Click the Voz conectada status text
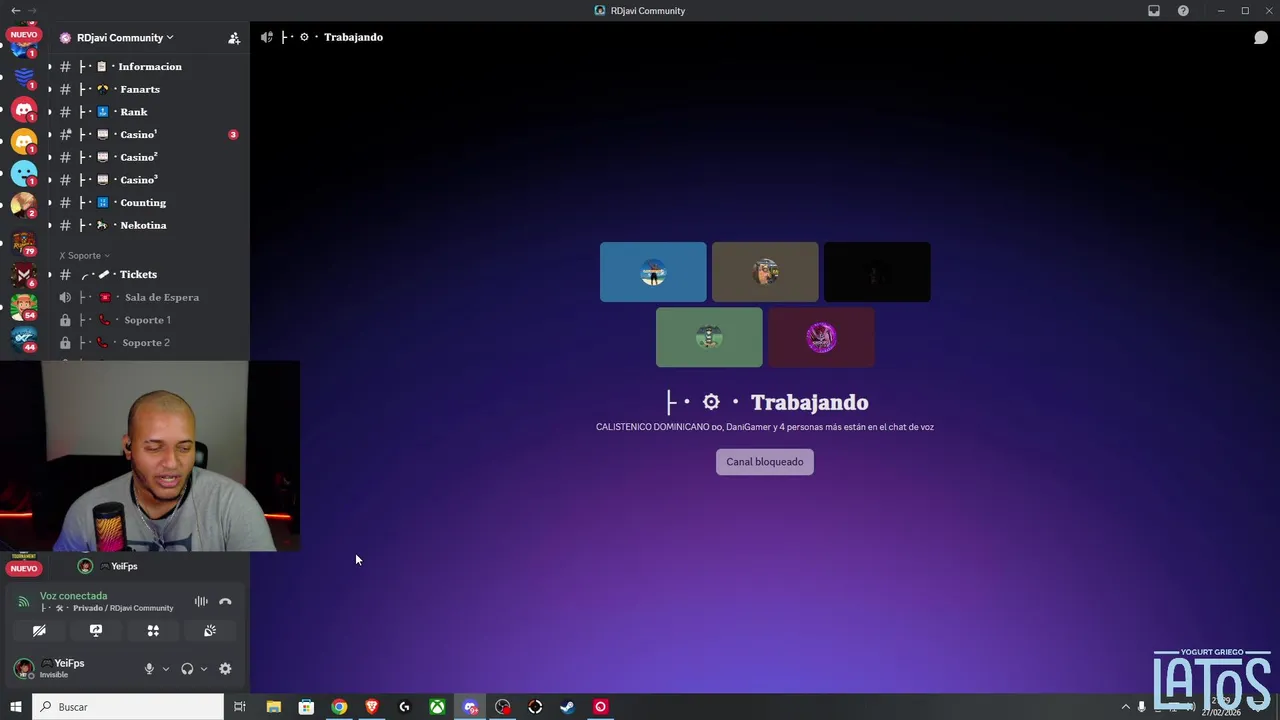This screenshot has height=720, width=1280. pos(73,596)
